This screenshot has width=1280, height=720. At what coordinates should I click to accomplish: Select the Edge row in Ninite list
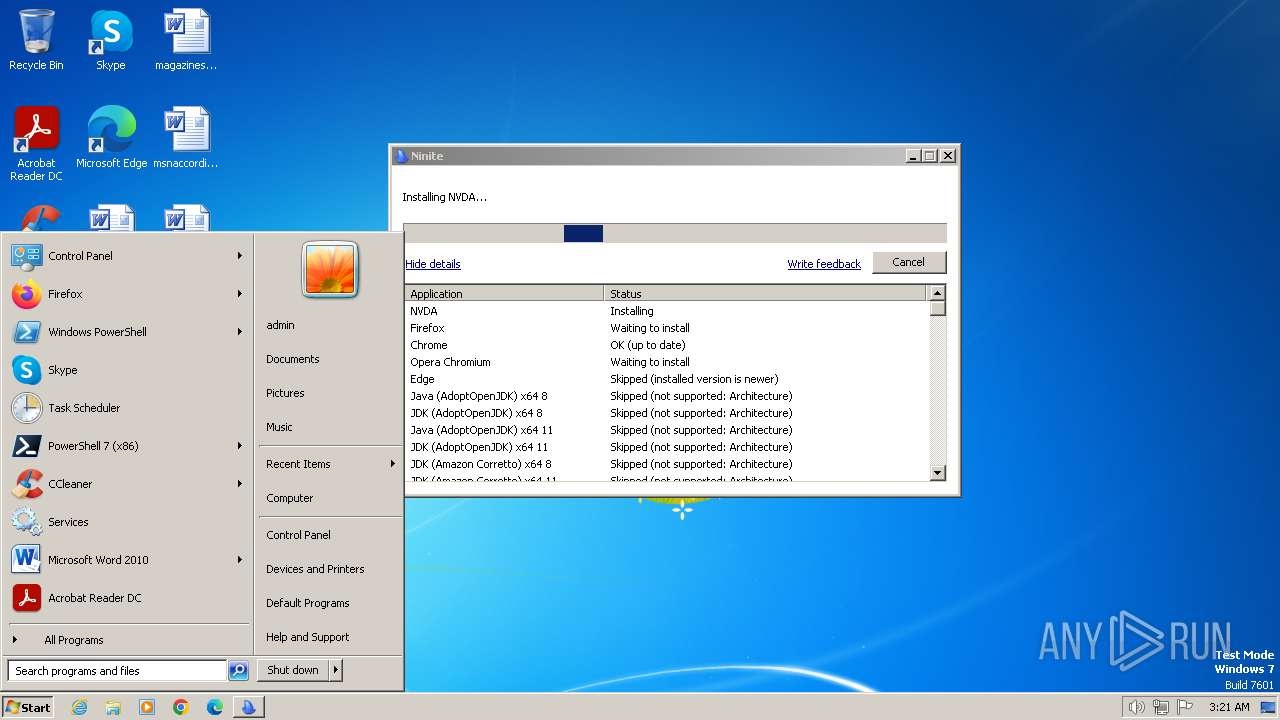667,379
